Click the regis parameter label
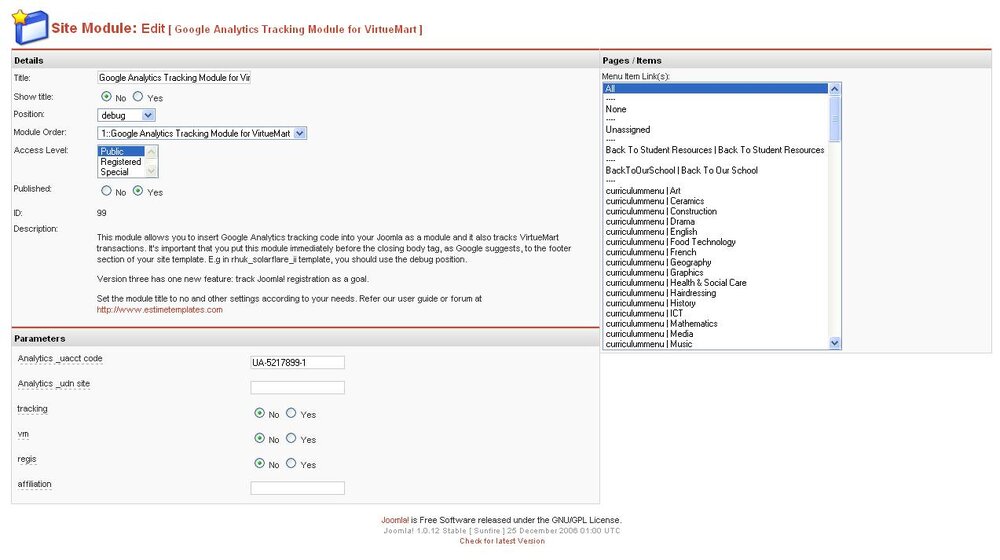The image size is (1000, 560). [27, 459]
